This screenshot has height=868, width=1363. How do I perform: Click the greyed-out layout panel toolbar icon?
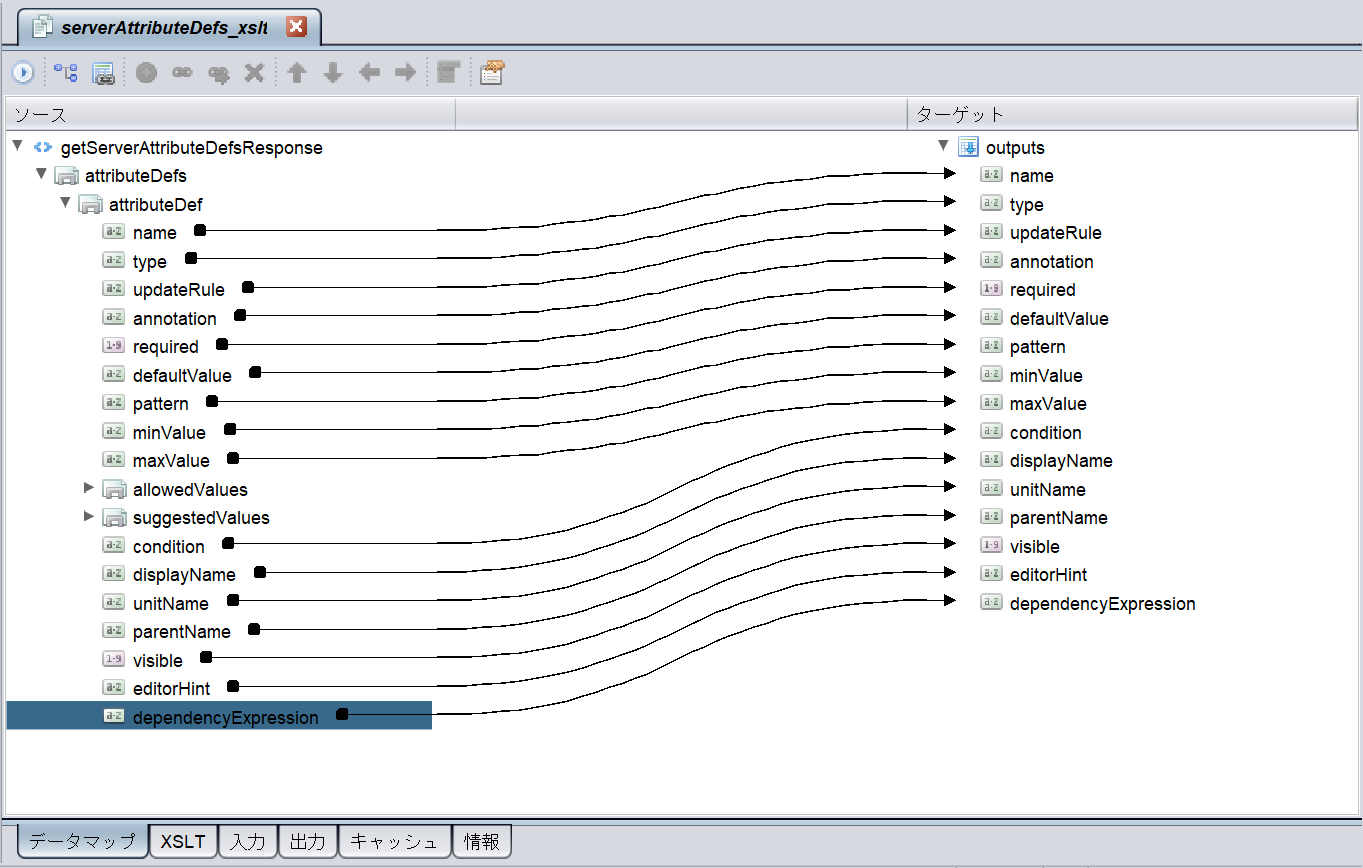click(448, 72)
